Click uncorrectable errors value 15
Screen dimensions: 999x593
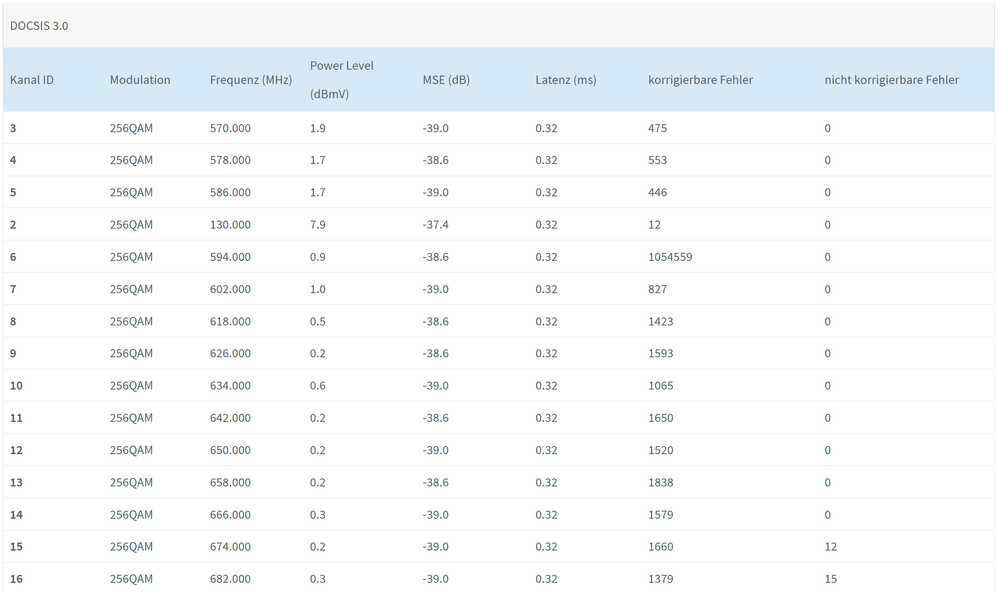[x=831, y=579]
